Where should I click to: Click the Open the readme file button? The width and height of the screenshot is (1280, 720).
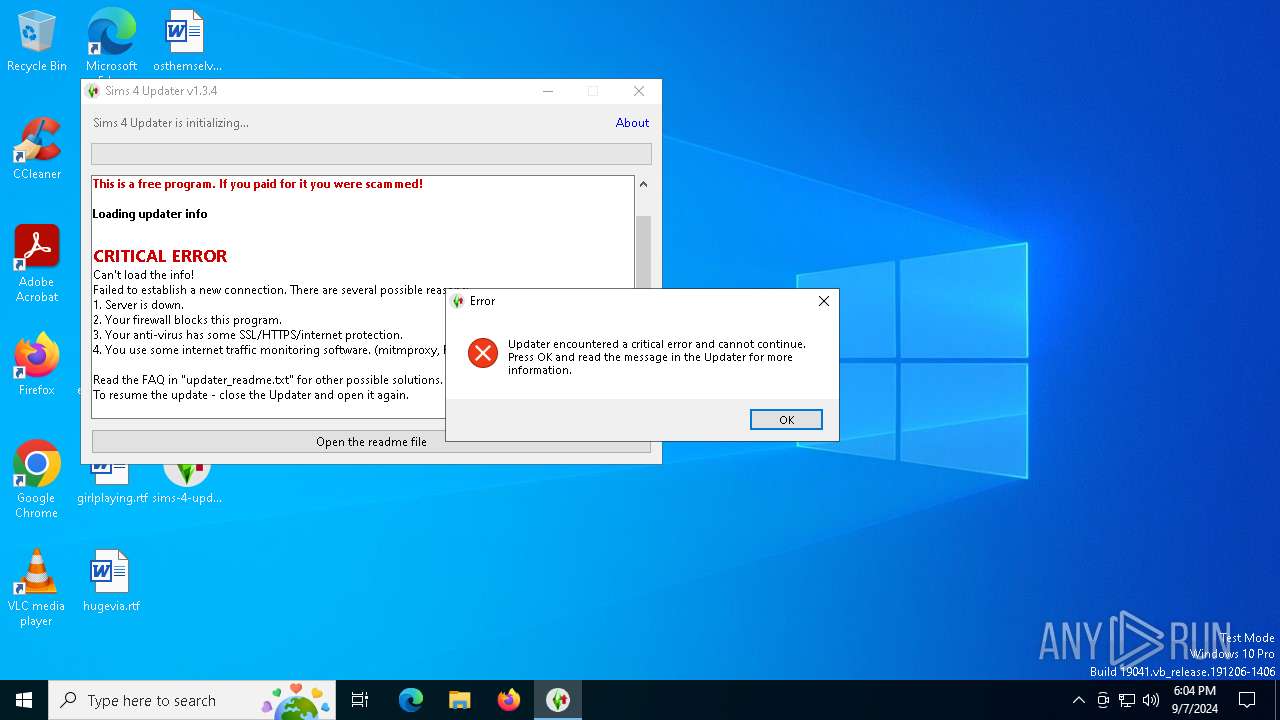pos(371,442)
